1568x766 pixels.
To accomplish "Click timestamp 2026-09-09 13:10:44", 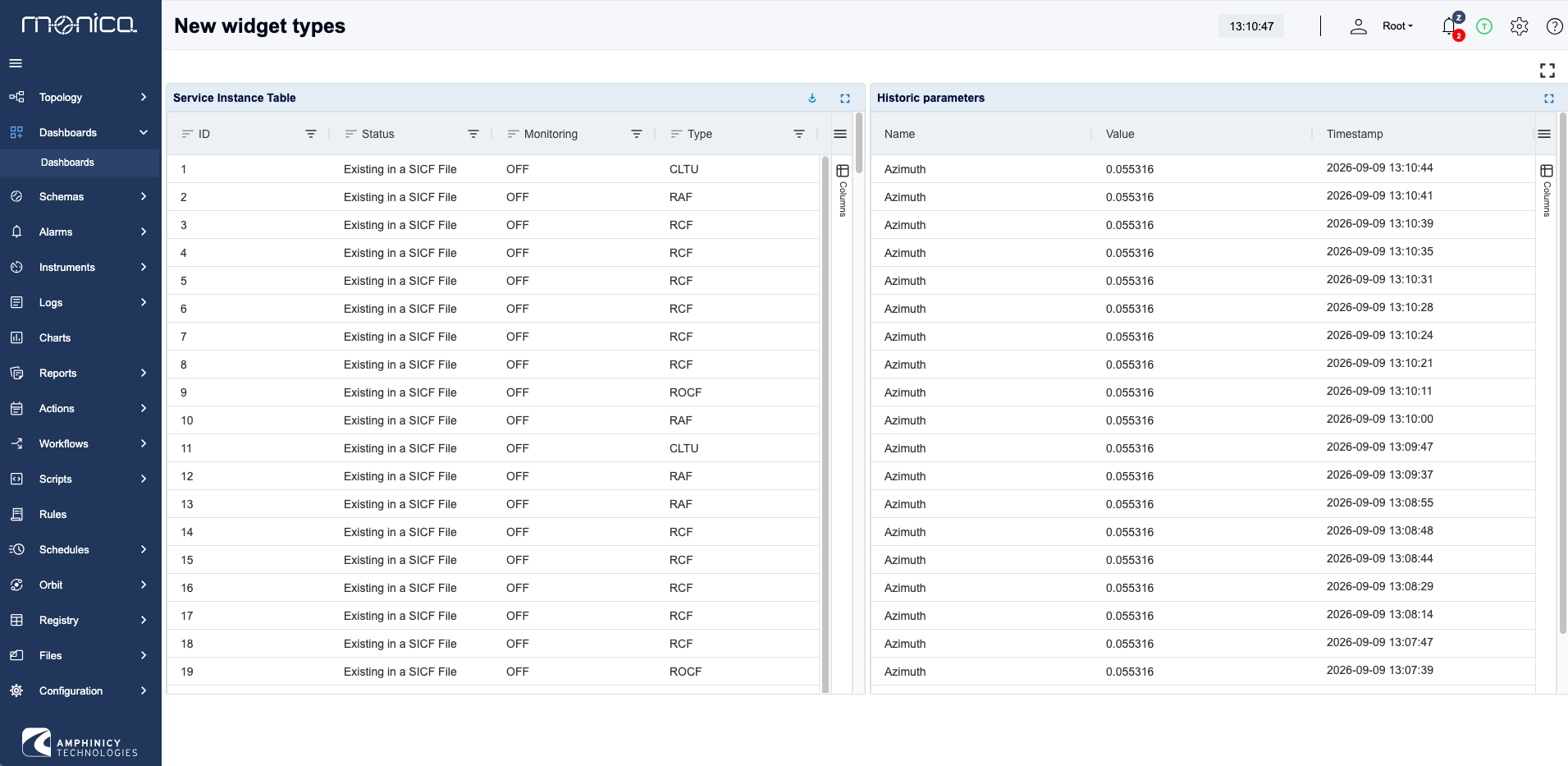I will tap(1379, 167).
